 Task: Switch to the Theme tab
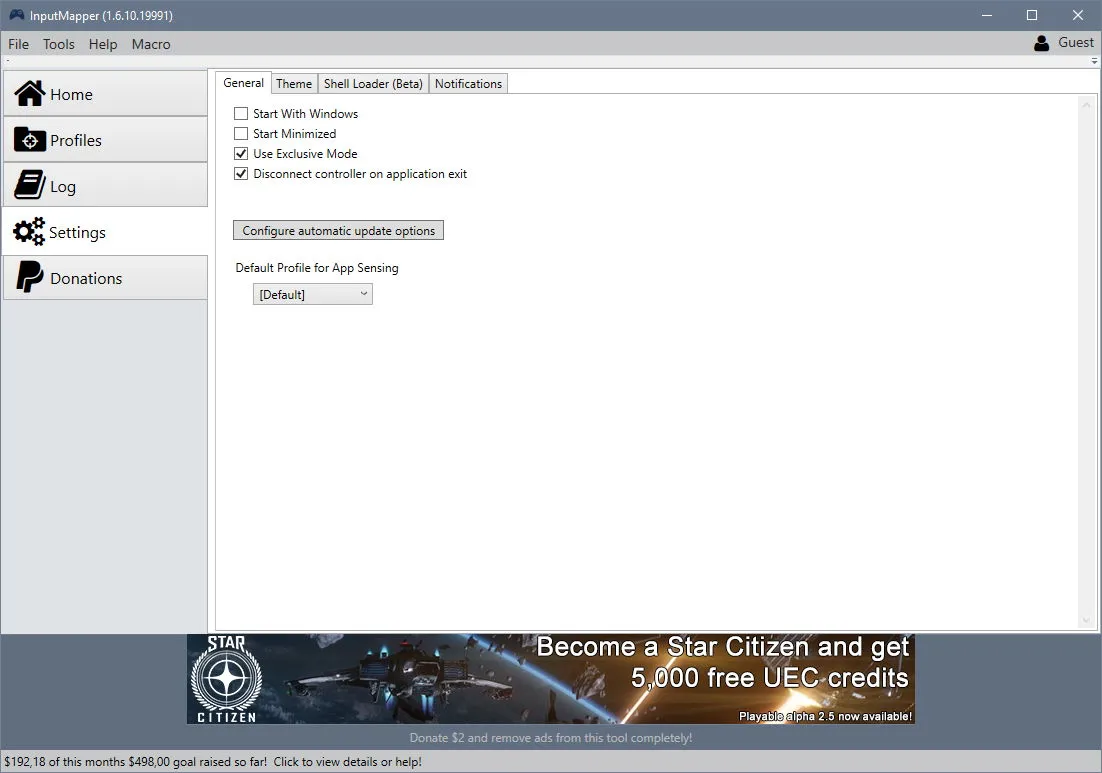[294, 84]
